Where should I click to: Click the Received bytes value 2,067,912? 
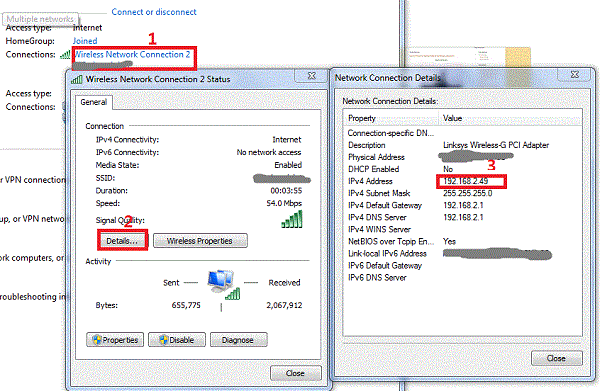[x=284, y=305]
